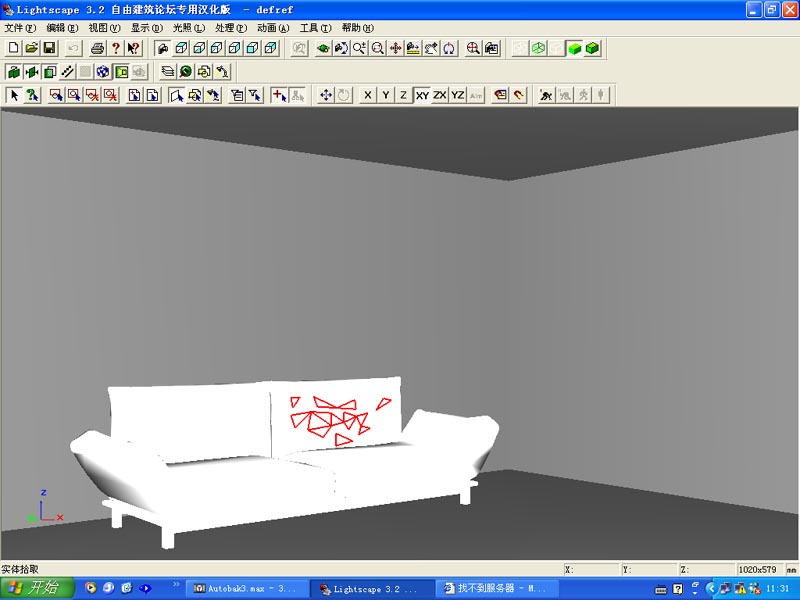Select the ZX plane constraint
800x600 pixels.
pos(440,95)
